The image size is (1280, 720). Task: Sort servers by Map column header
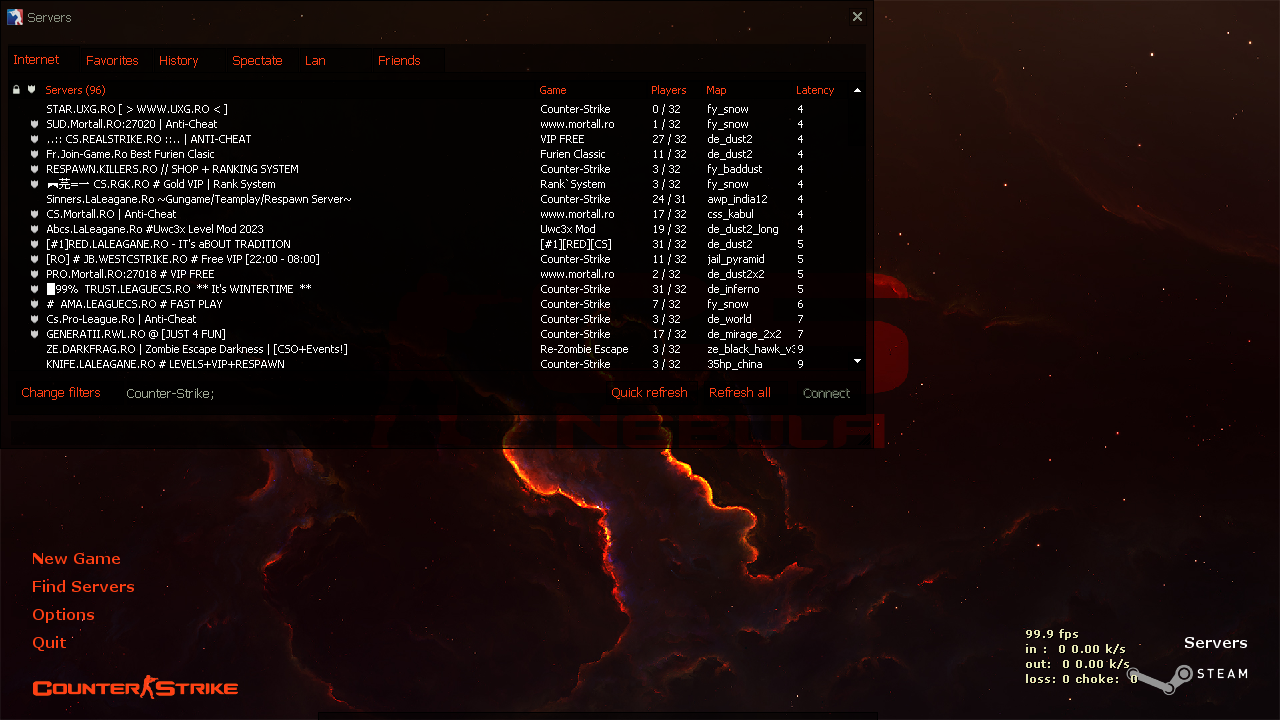coord(716,90)
